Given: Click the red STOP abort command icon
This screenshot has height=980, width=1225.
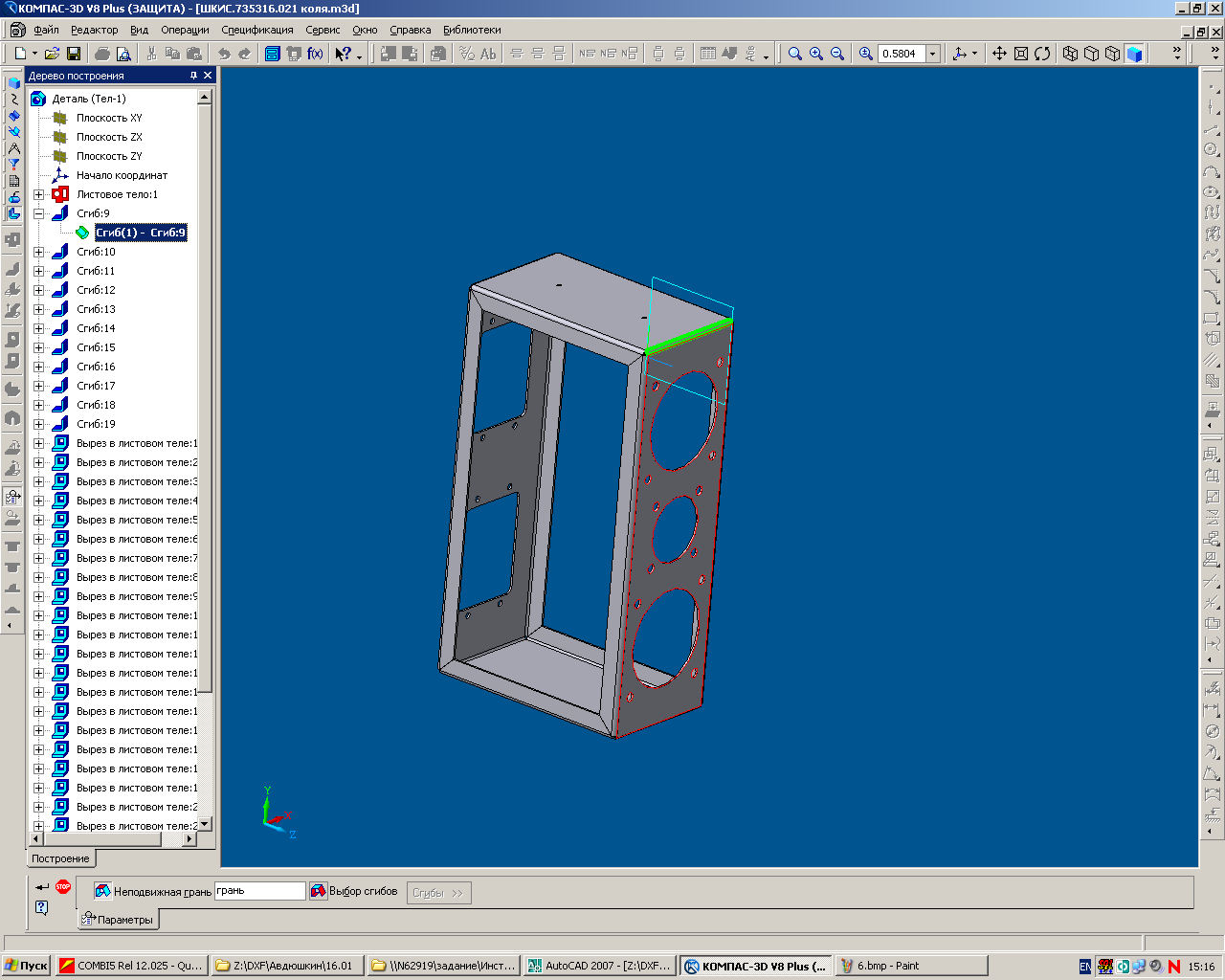Looking at the screenshot, I should tap(63, 887).
